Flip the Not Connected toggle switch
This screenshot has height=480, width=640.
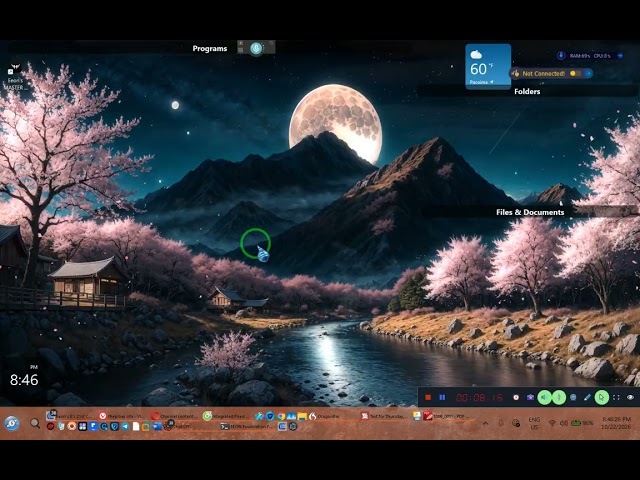[575, 73]
